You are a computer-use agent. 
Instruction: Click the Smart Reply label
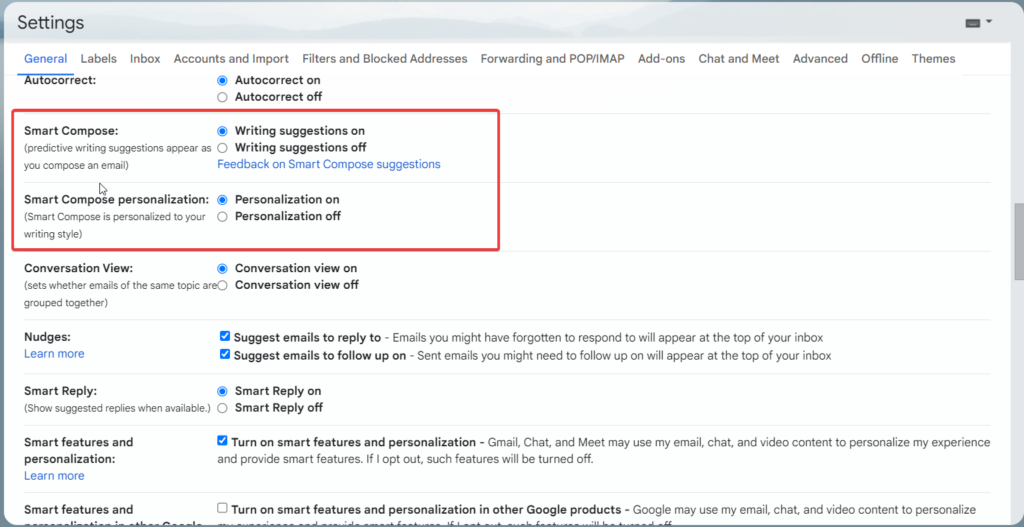pos(61,391)
